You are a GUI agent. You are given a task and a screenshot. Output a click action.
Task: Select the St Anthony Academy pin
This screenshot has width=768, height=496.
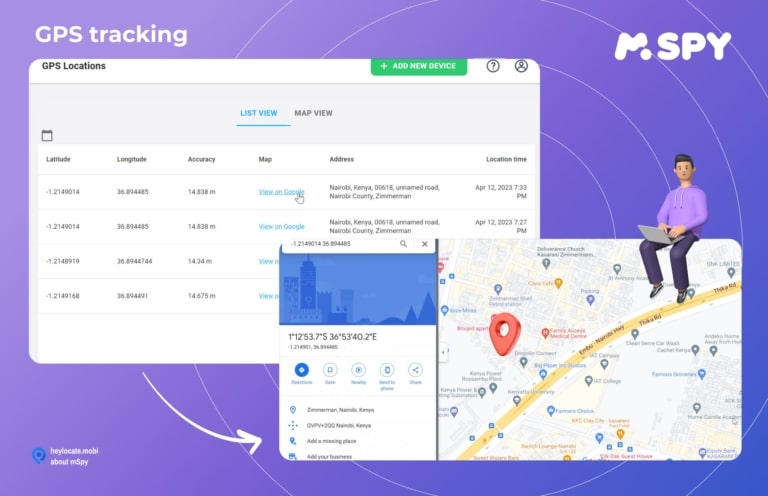[x=617, y=269]
